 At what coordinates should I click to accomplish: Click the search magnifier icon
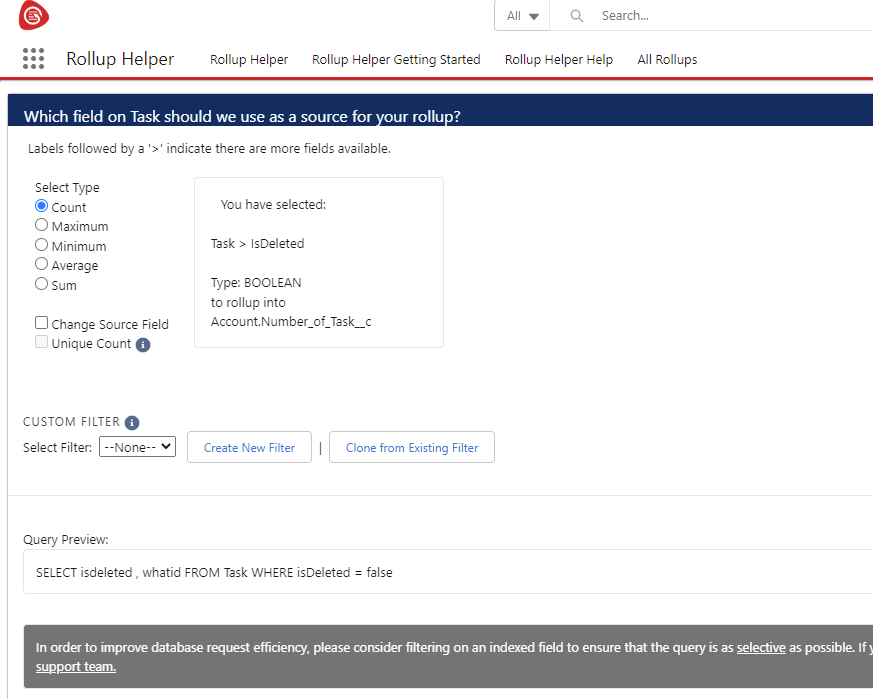coord(577,16)
